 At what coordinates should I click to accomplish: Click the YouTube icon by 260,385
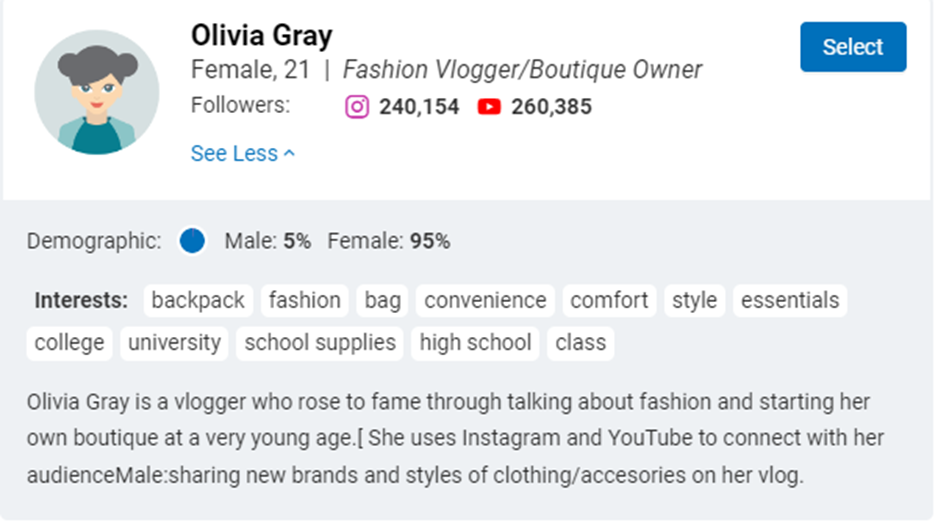(489, 107)
